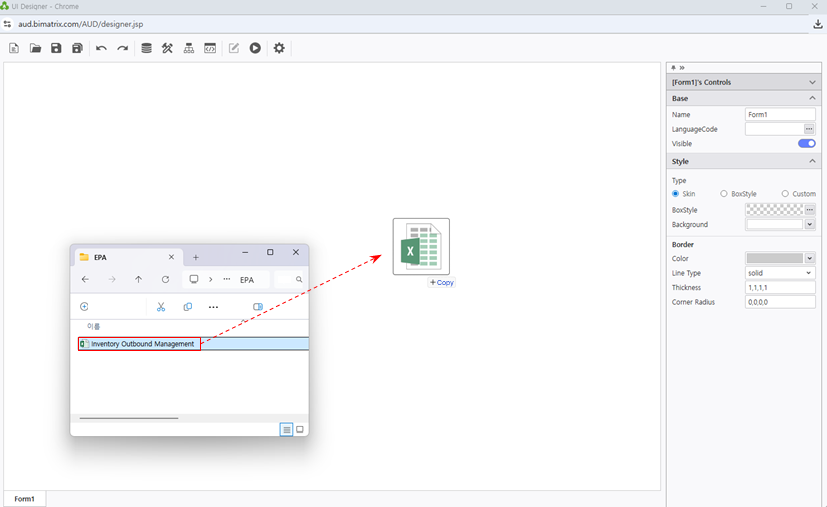This screenshot has width=827, height=507.
Task: Click the New document toolbar icon
Action: point(14,48)
